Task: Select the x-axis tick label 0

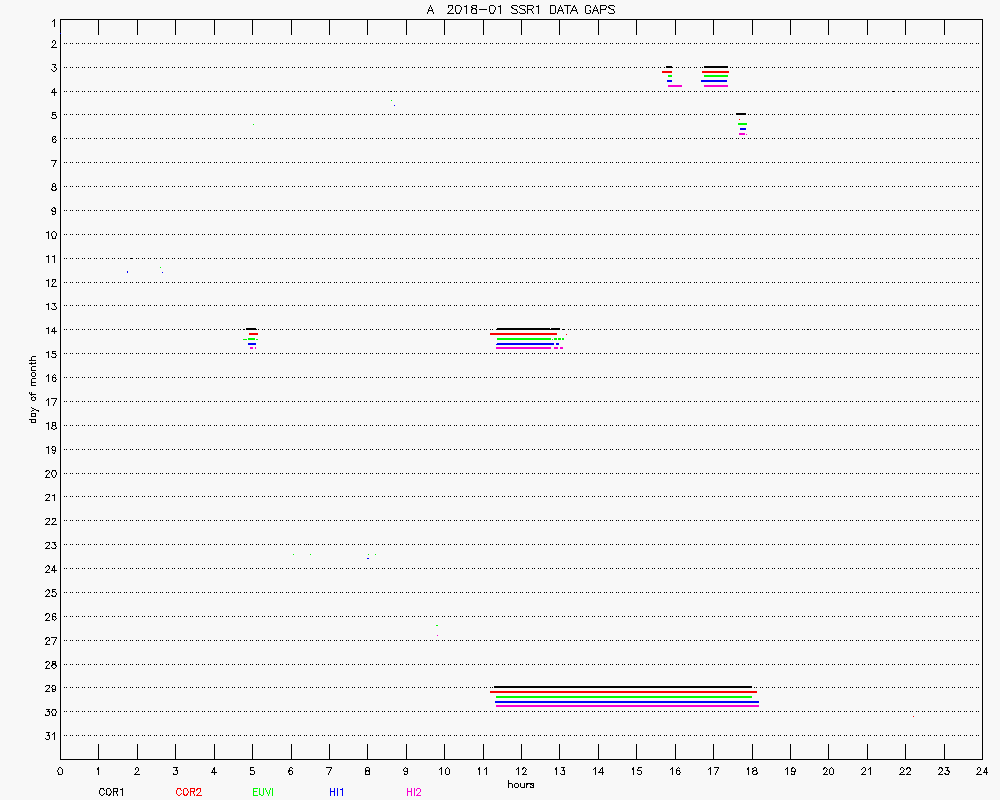Action: 60,771
